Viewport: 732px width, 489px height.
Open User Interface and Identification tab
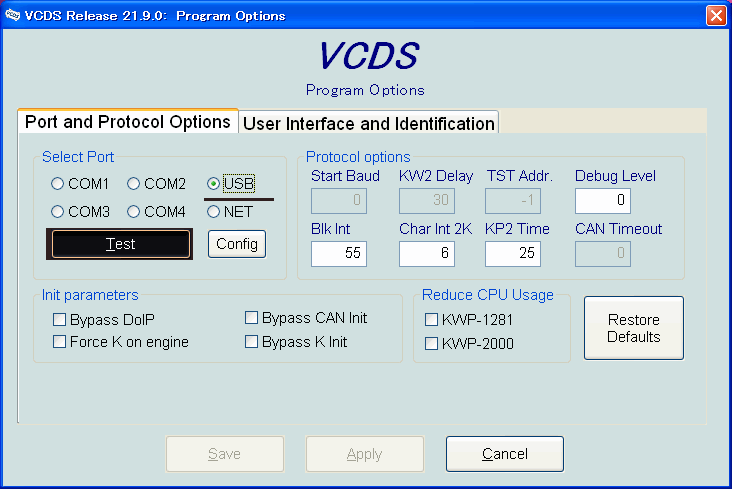pos(369,123)
